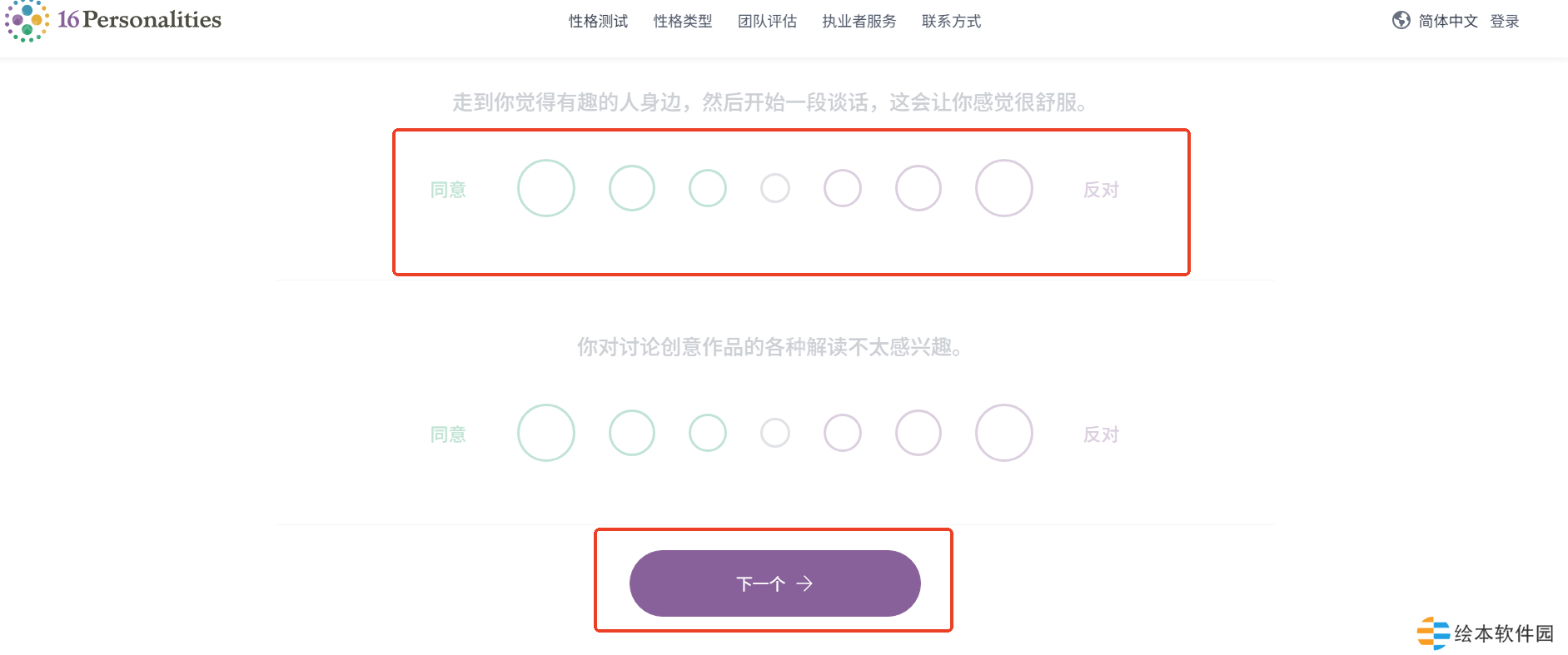This screenshot has width=1568, height=655.
Task: Select largest purple disagree circle, second question
Action: [x=1004, y=433]
